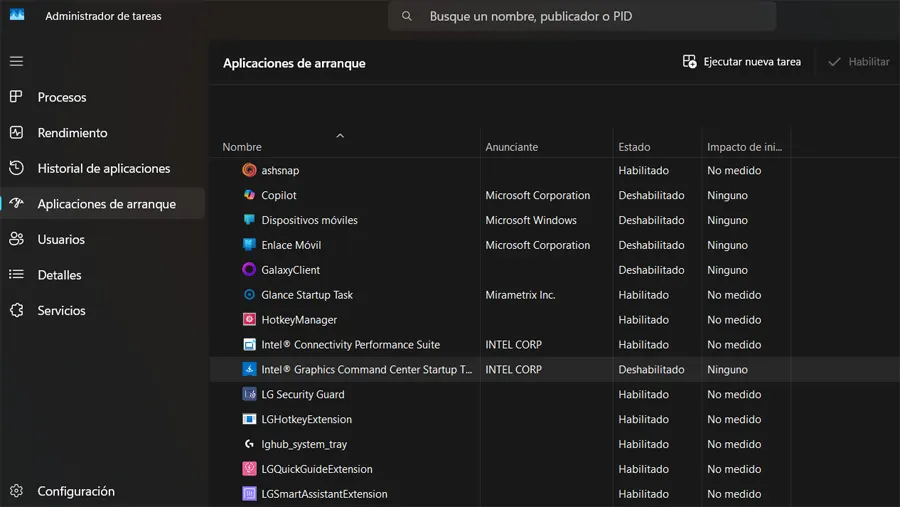This screenshot has width=900, height=507.
Task: Select the Glance Startup Task name
Action: tap(307, 295)
